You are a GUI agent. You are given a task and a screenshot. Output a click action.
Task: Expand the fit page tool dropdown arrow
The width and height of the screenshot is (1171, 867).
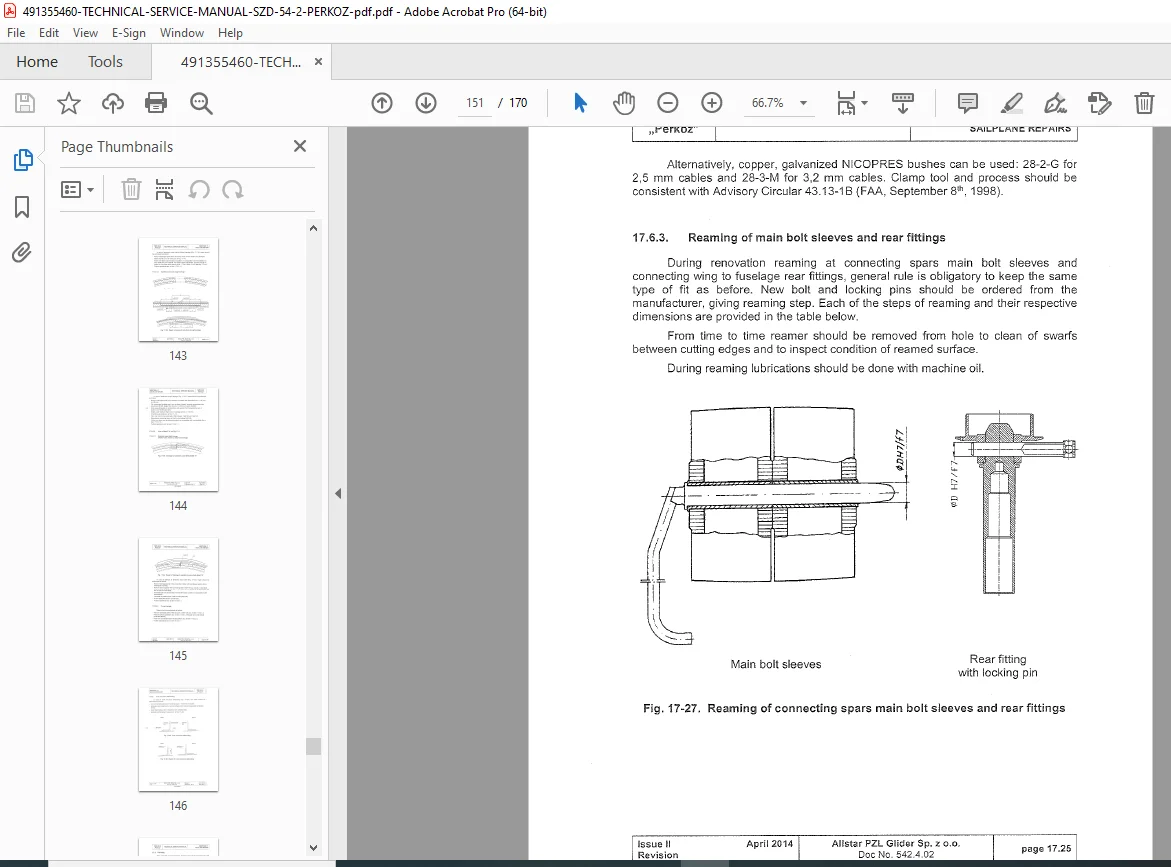(864, 103)
